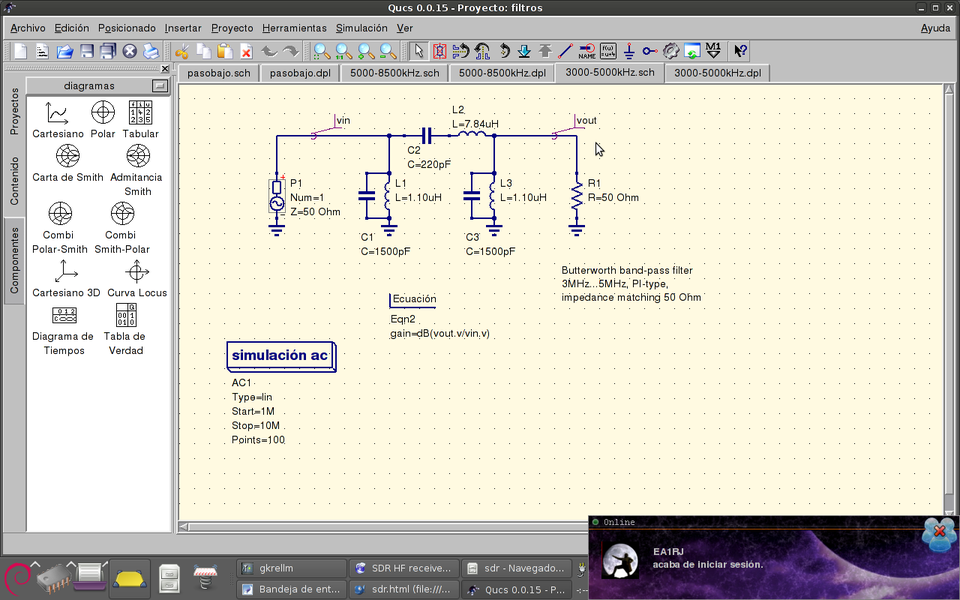Viewport: 960px width, 600px height.
Task: Toggle the insert port tool
Action: pos(650,51)
